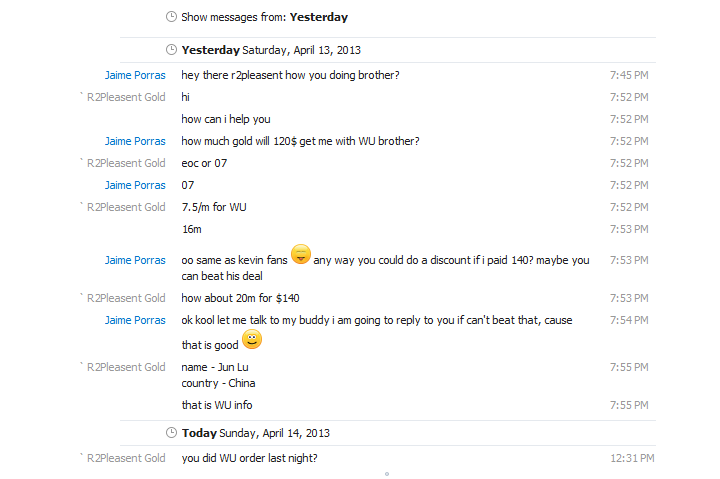Click R2Pleasent Gold name beside 'eoc or 07'
The height and width of the screenshot is (479, 720).
[x=126, y=163]
